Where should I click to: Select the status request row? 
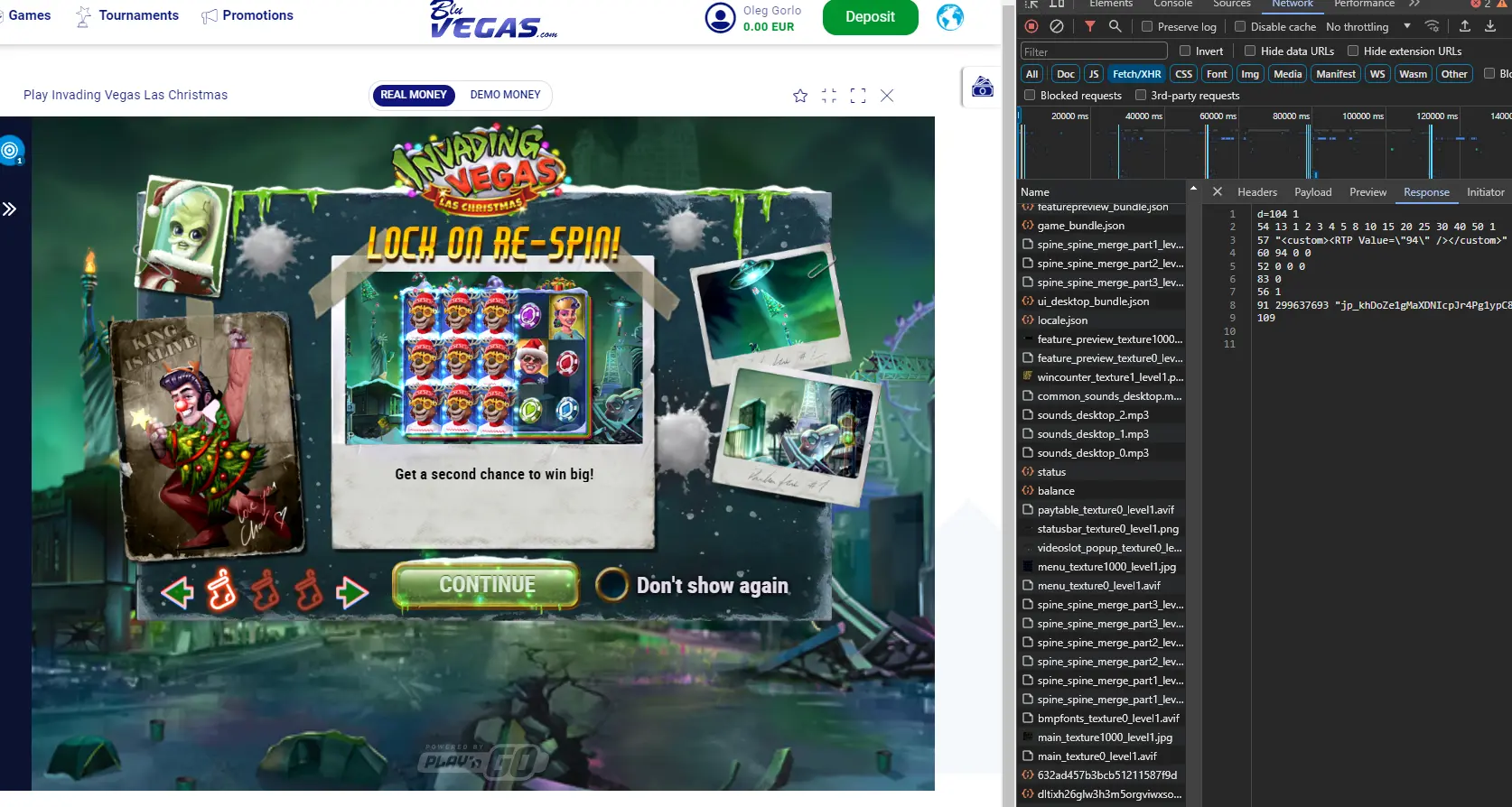tap(1102, 472)
